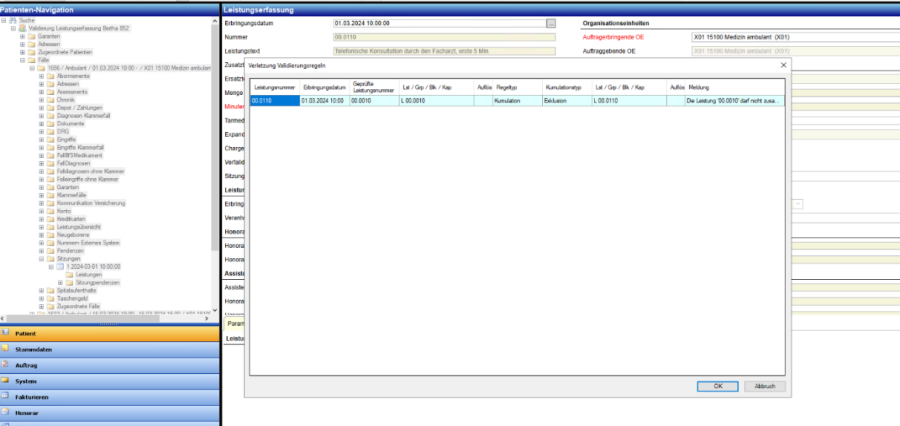900x426 pixels.
Task: Click the horizontal scrollbar under the patient tree
Action: (106, 319)
